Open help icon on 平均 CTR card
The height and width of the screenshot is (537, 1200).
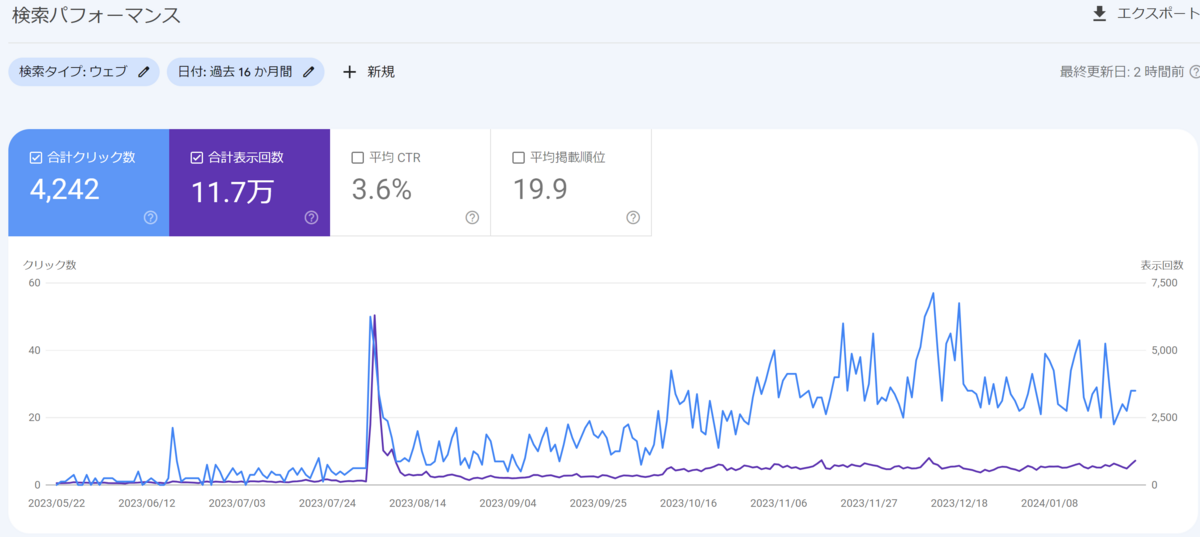pos(472,217)
